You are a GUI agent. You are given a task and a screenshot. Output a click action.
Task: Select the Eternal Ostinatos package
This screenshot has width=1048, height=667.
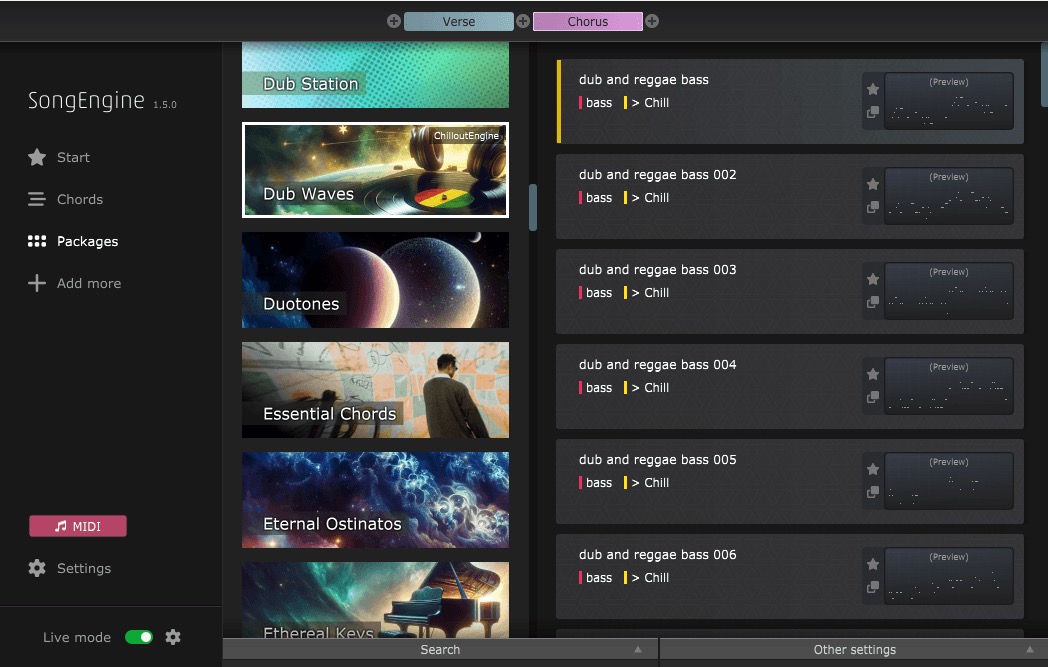coord(375,500)
